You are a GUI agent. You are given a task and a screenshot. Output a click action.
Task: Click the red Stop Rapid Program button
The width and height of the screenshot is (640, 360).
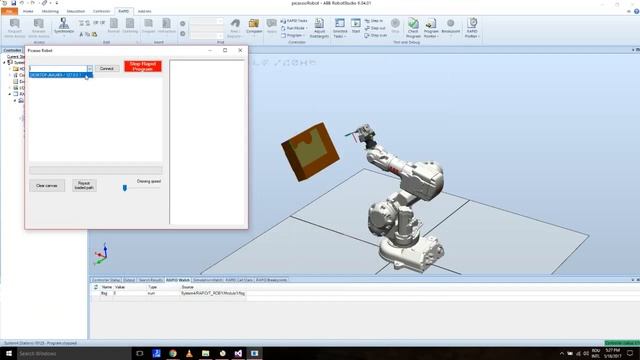tap(143, 67)
